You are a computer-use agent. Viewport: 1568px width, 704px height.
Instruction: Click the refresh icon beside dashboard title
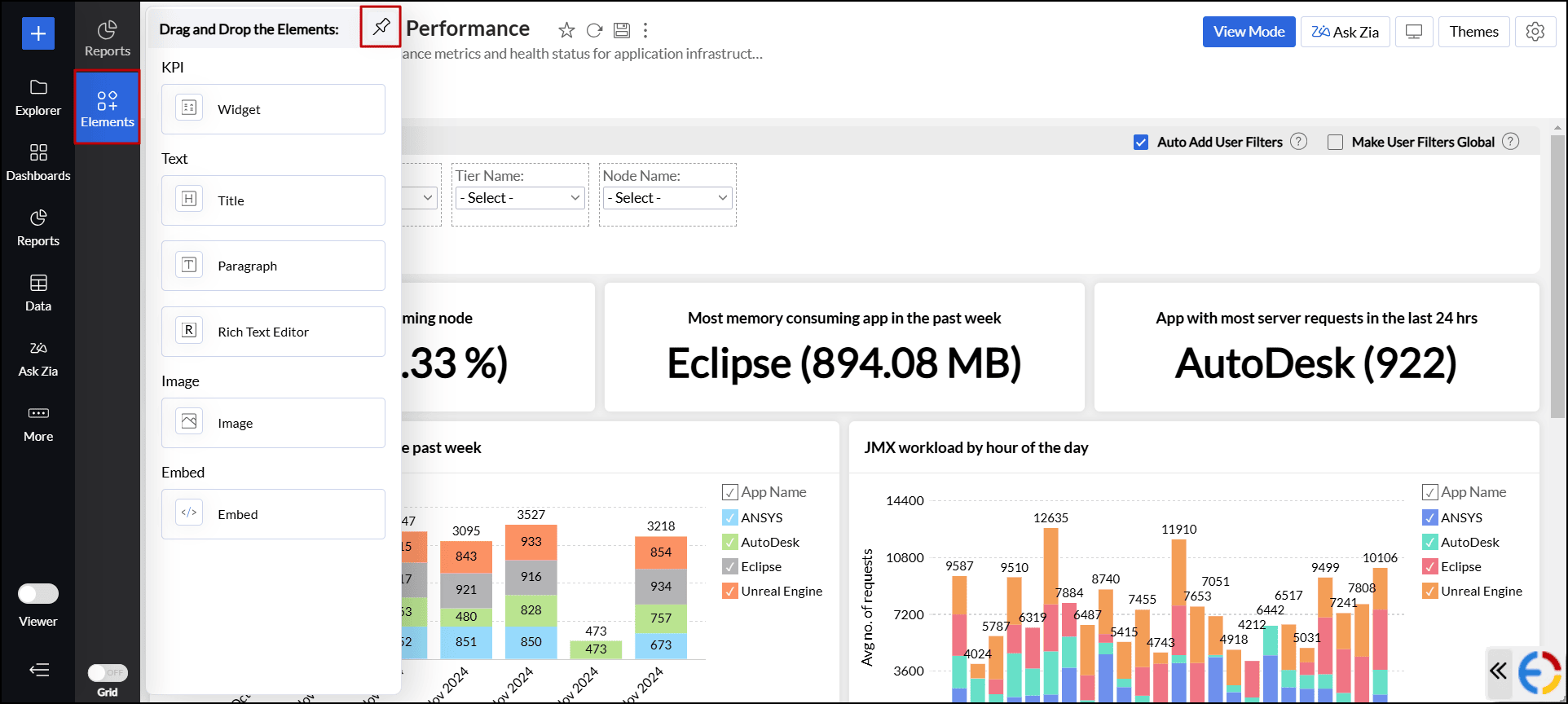(x=595, y=31)
